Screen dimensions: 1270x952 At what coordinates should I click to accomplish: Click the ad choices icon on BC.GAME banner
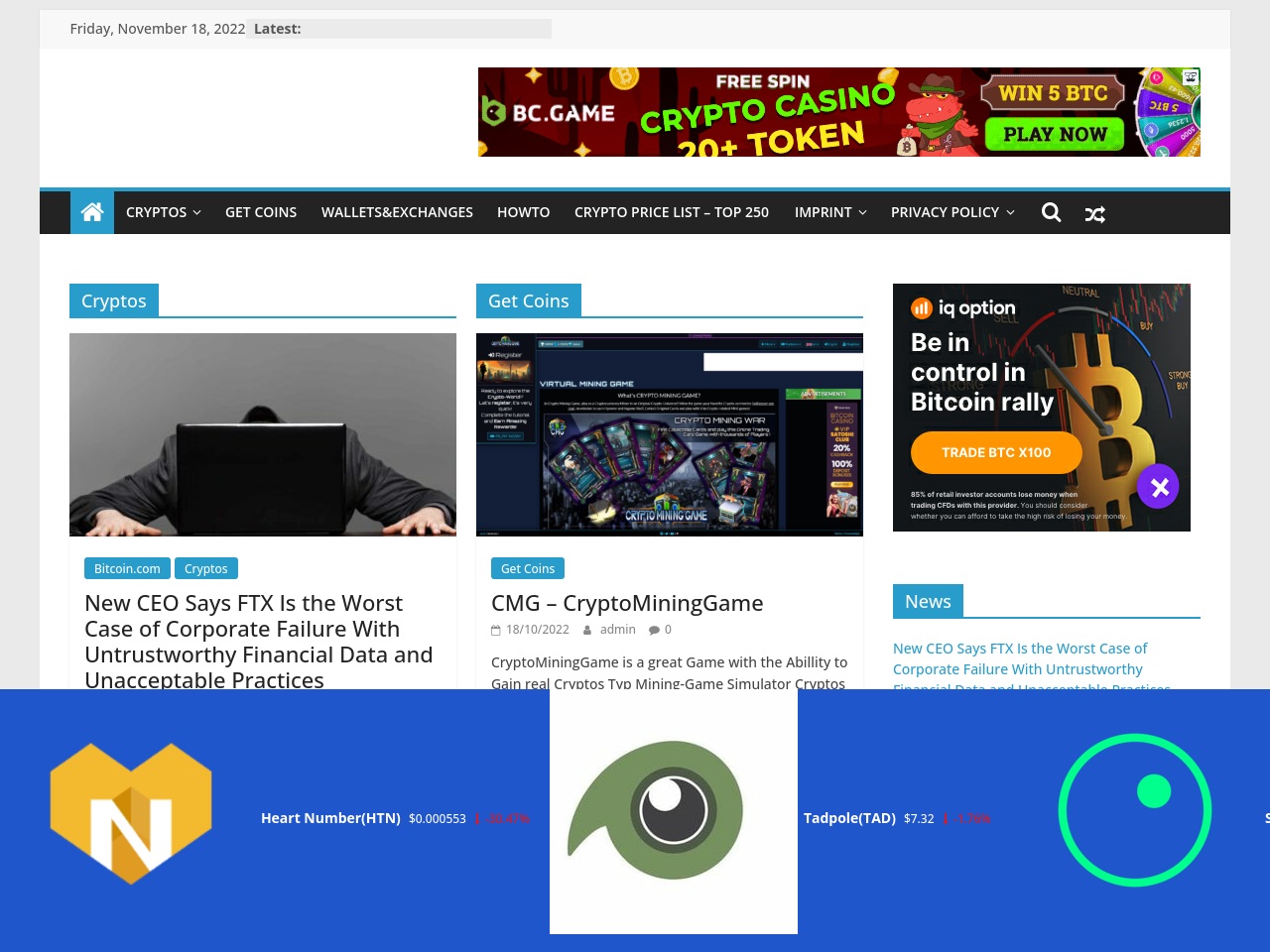[1191, 76]
